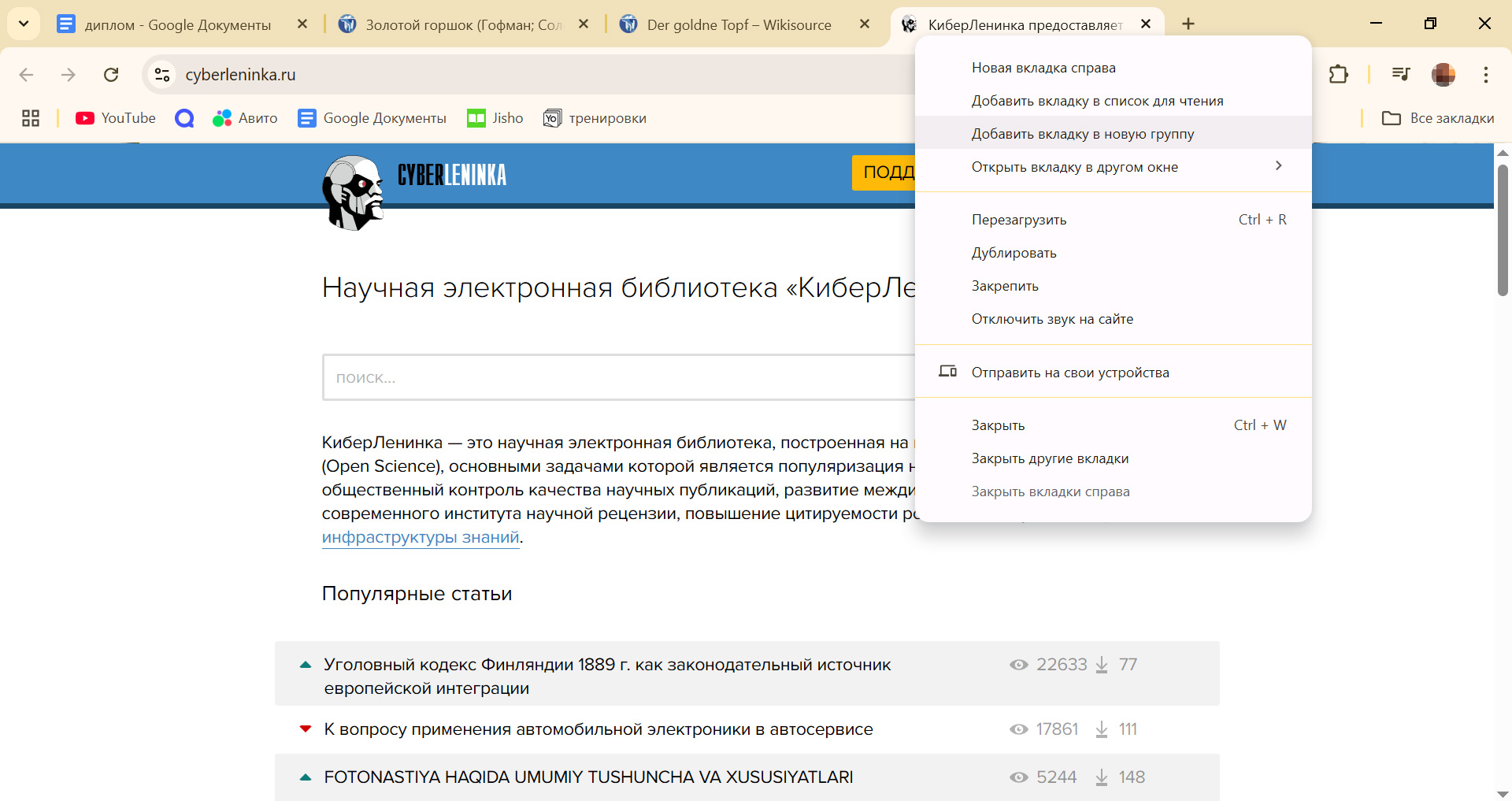Click the download icon beside 148
The width and height of the screenshot is (1512, 801).
(x=1102, y=778)
